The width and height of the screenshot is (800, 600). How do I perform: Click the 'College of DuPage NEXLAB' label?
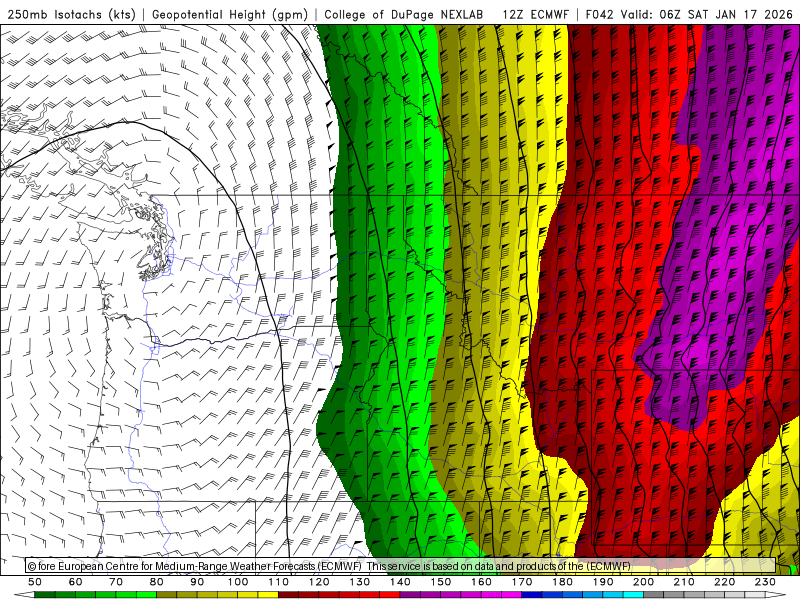coord(403,14)
